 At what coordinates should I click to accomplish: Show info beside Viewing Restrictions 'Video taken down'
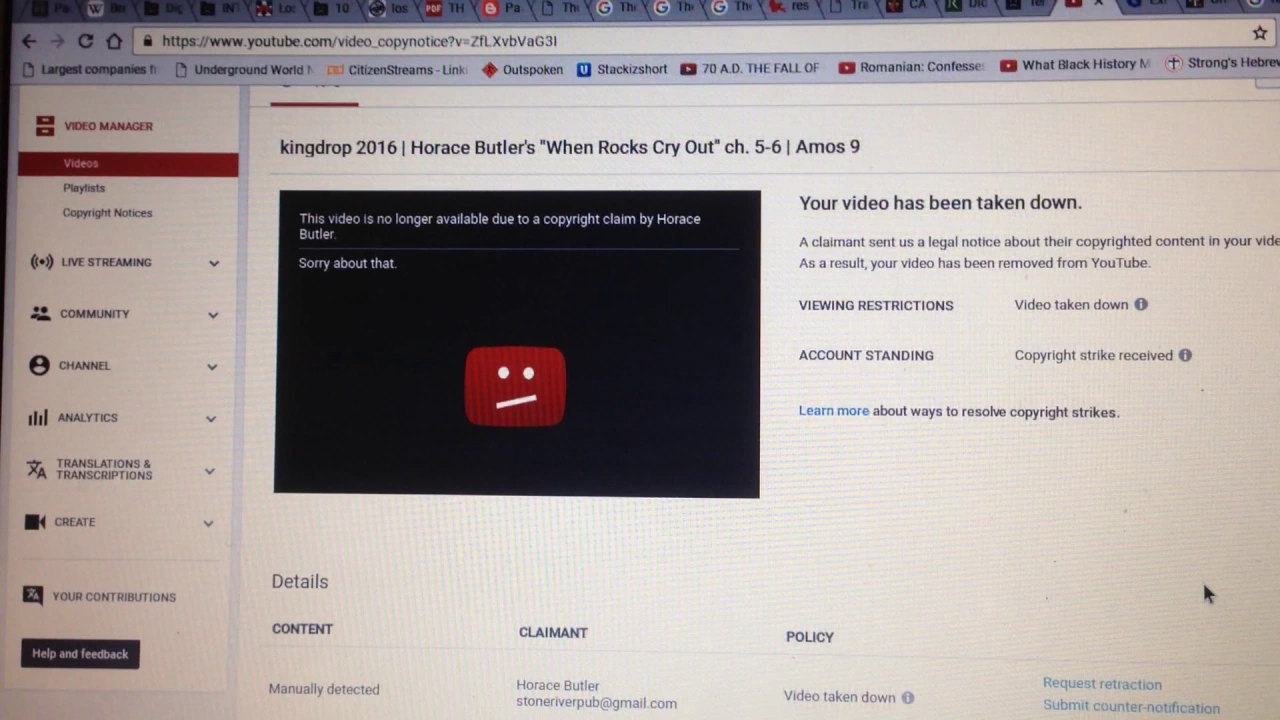[1141, 304]
